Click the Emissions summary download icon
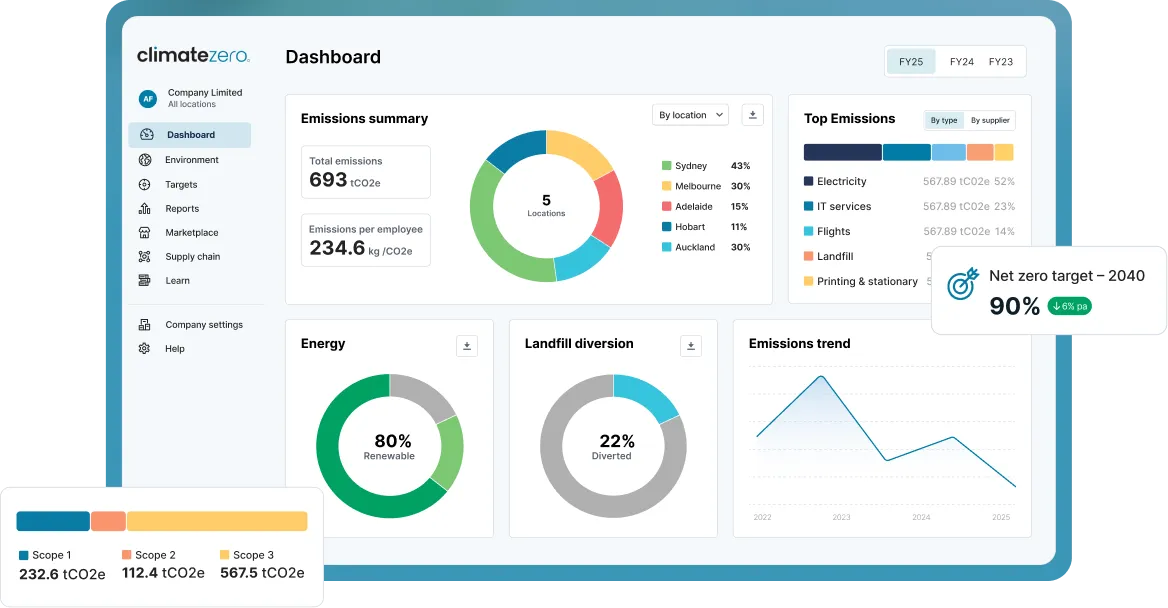 pyautogui.click(x=752, y=115)
